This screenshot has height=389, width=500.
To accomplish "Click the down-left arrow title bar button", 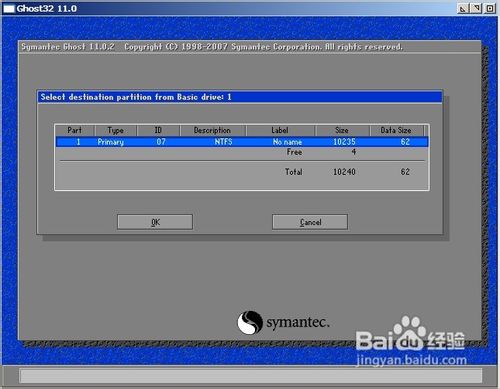I will (462, 8).
